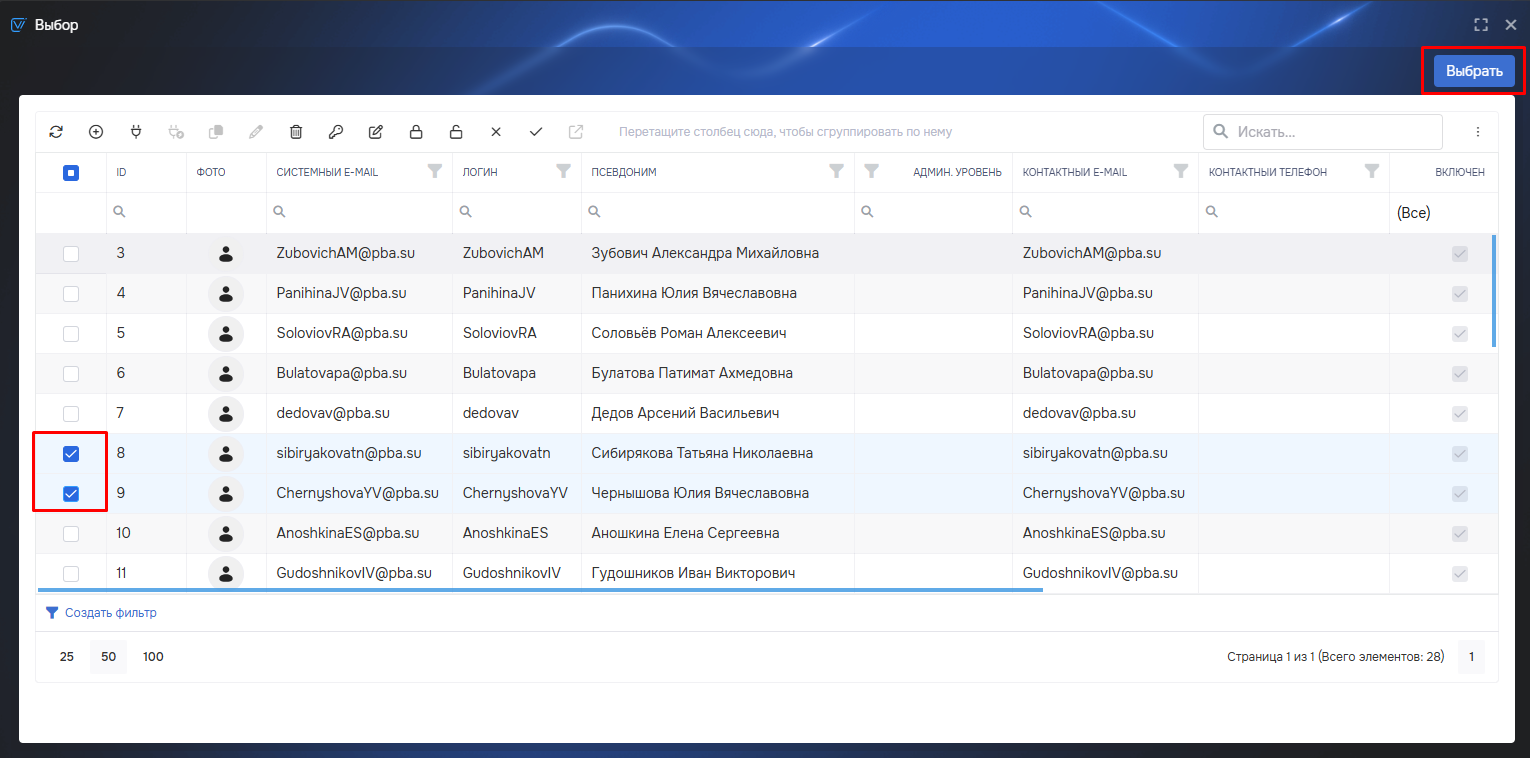
Task: Click avatar icon for sibiryakovatn row
Action: tap(226, 453)
